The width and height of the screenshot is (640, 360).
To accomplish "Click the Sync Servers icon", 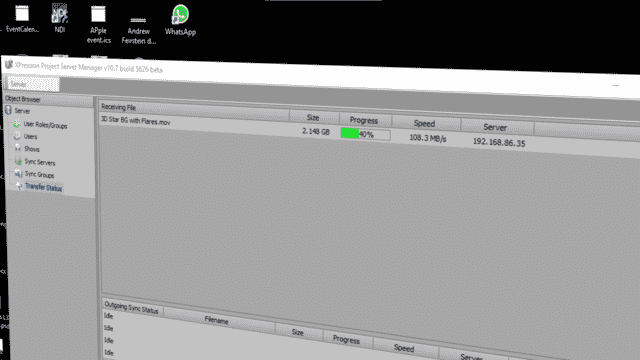I will click(x=18, y=161).
